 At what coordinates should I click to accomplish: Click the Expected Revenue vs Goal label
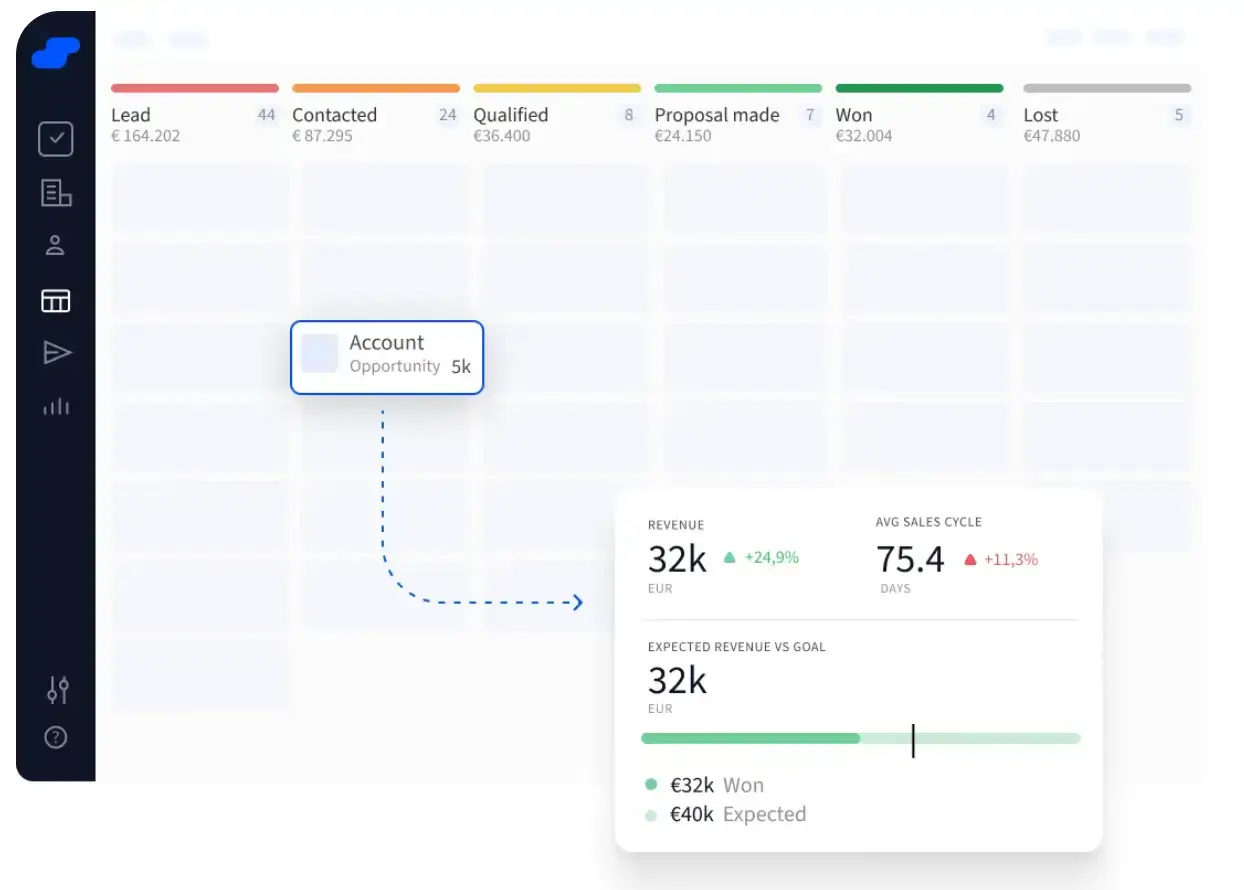coord(737,647)
